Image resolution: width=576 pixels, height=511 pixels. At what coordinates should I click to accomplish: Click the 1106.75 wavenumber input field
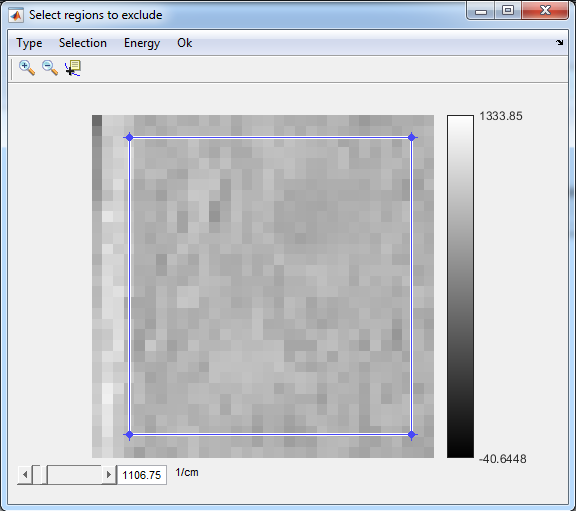[142, 475]
